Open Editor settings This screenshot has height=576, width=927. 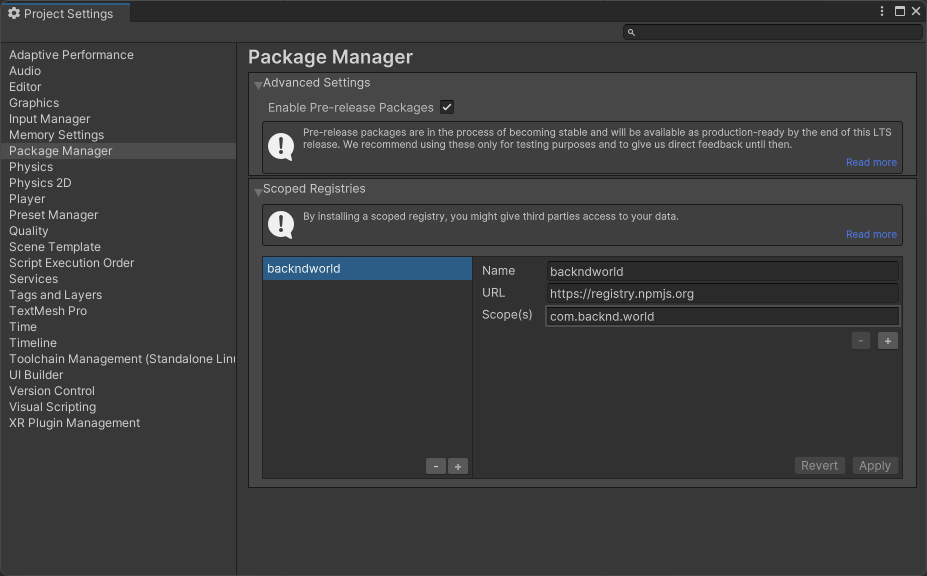coord(118,87)
